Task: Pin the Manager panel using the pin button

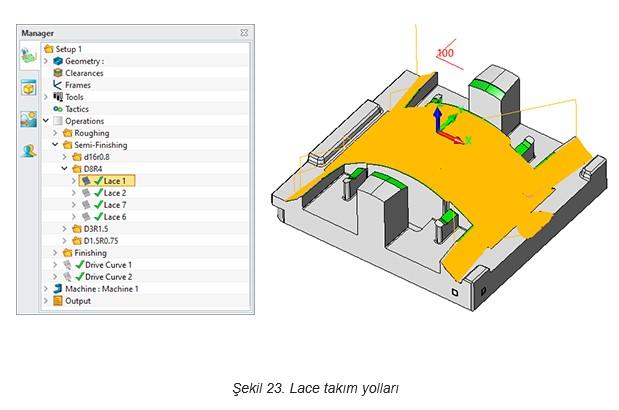Action: click(x=243, y=33)
